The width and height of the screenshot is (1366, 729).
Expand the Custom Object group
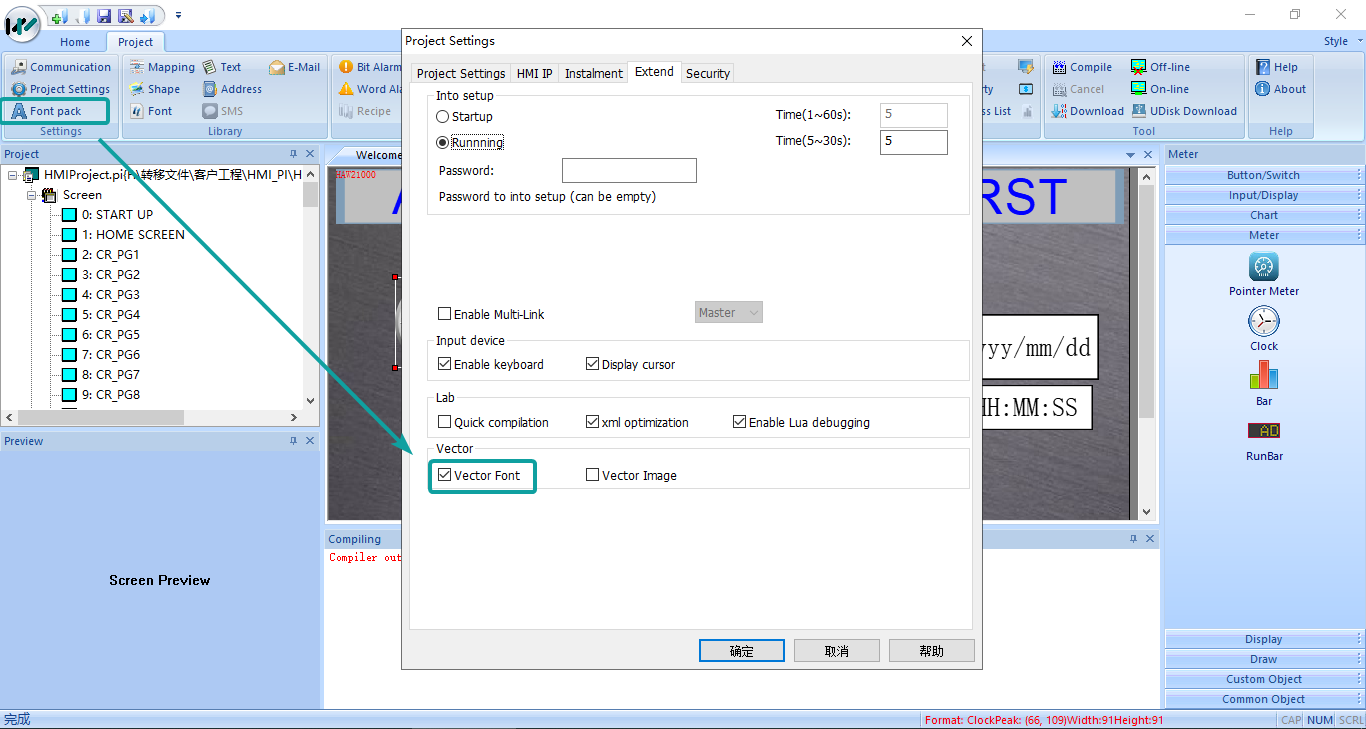(x=1264, y=679)
